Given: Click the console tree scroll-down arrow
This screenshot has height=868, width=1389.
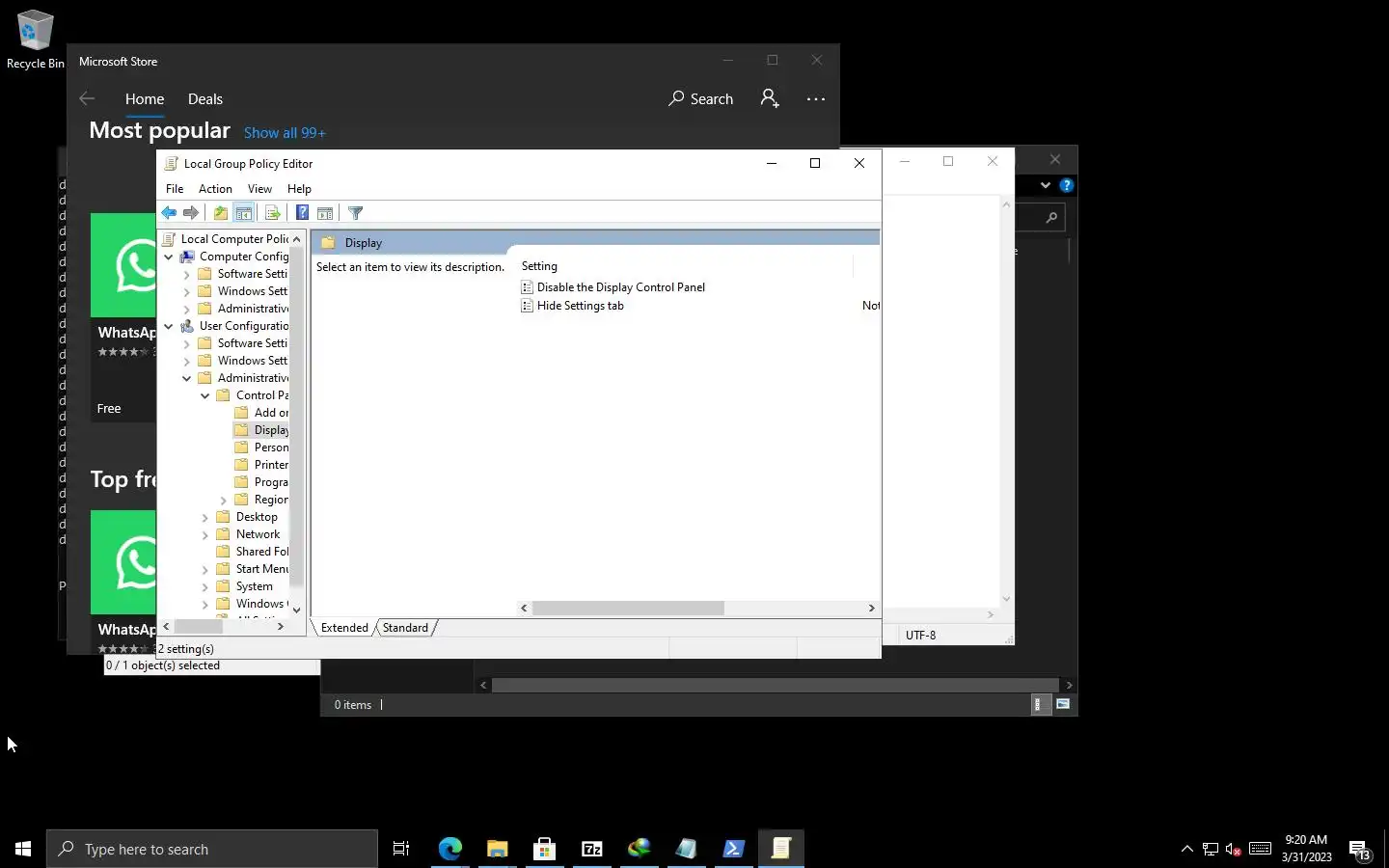Looking at the screenshot, I should [296, 610].
